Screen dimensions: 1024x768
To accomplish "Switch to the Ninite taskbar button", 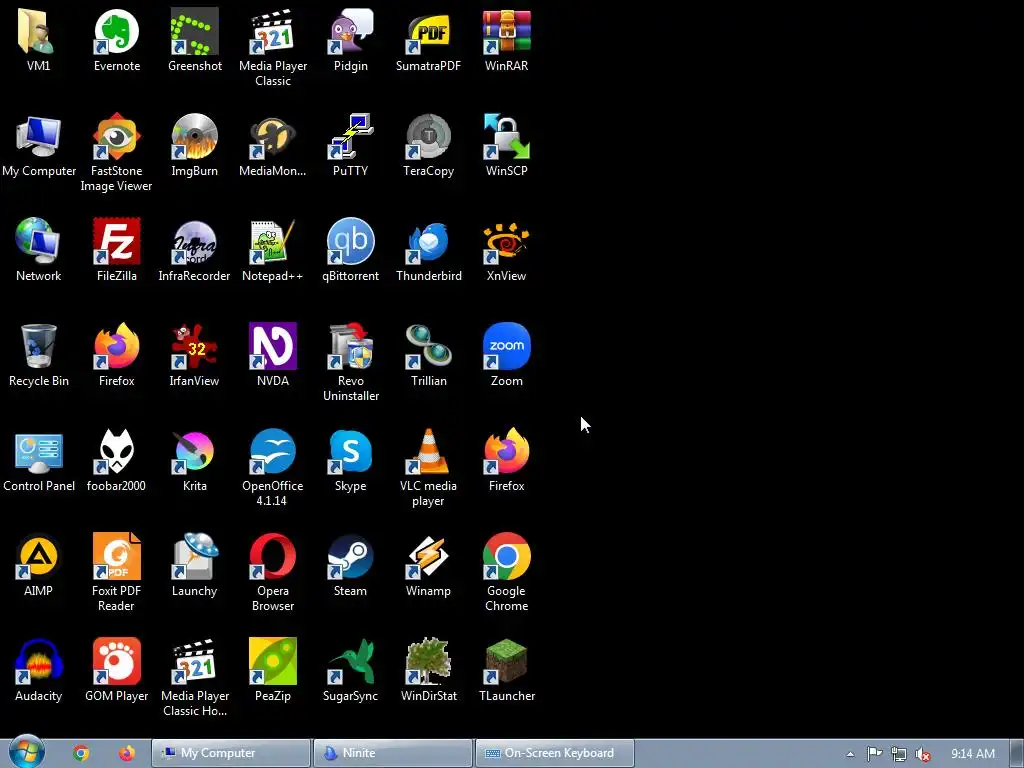I will tap(392, 753).
